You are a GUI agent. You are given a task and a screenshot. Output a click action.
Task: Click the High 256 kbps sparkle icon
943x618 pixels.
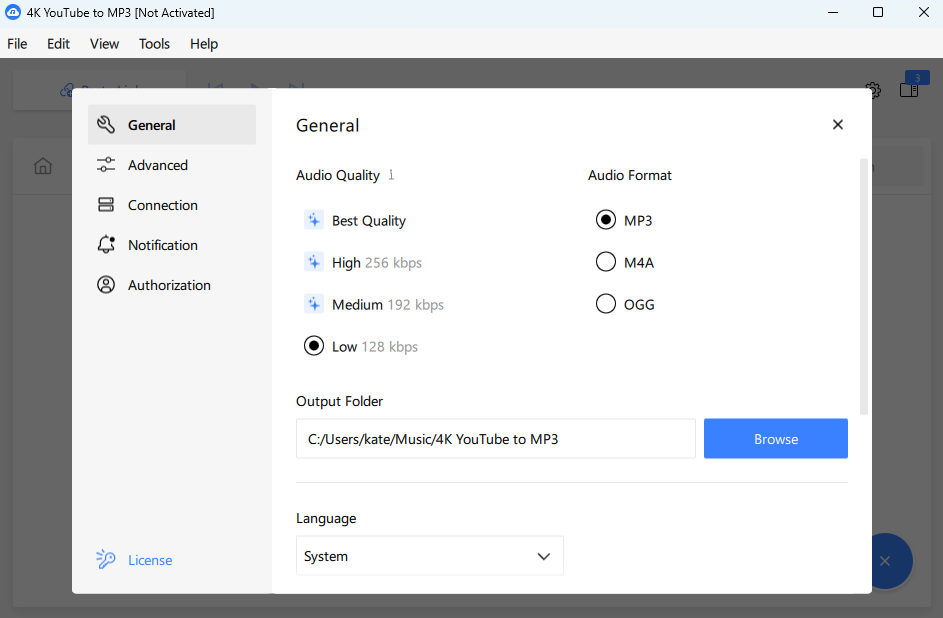(314, 262)
